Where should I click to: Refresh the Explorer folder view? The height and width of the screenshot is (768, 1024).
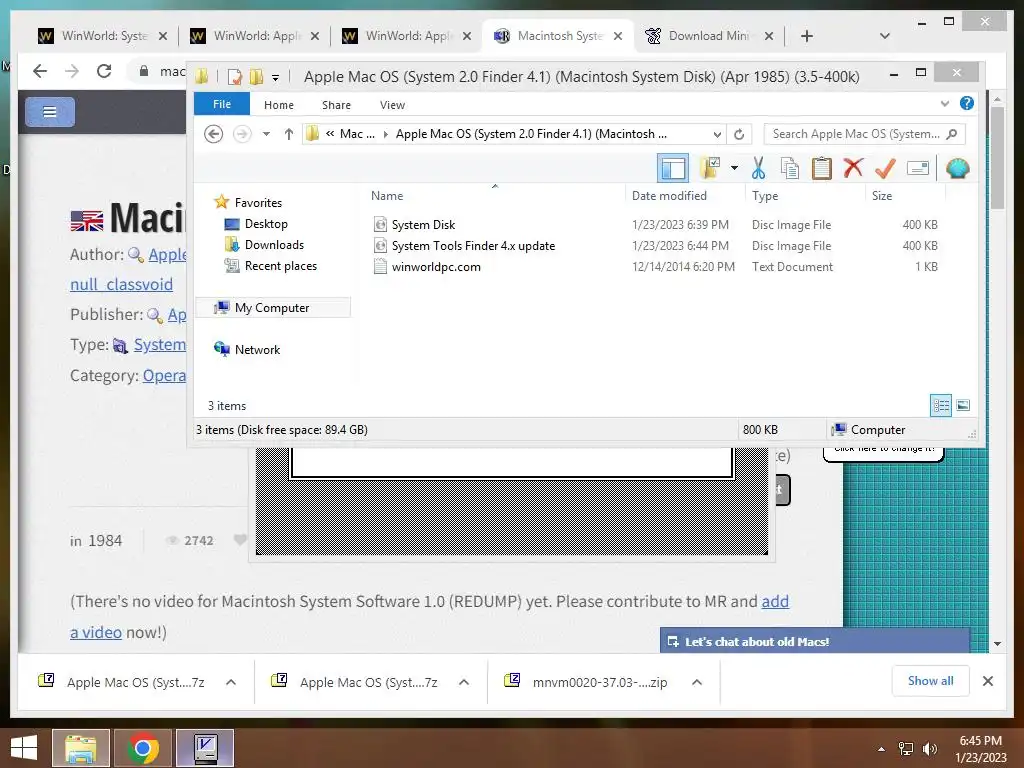739,135
